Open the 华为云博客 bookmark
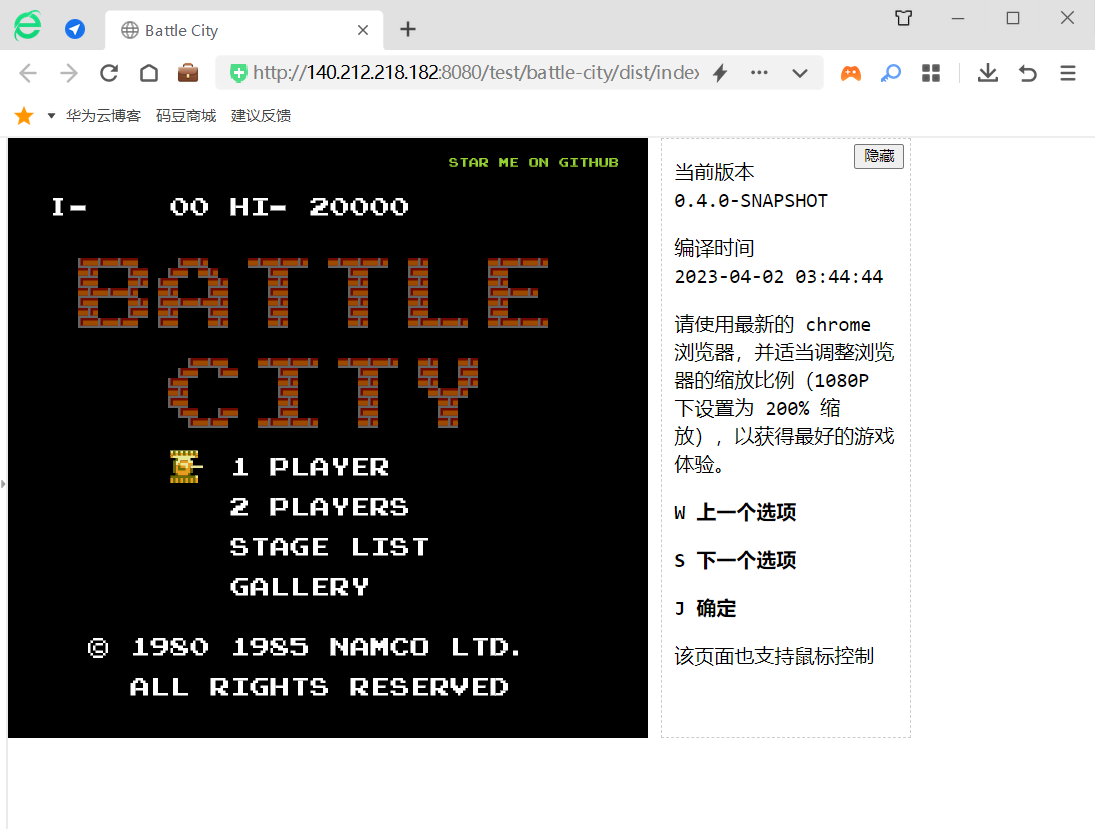The height and width of the screenshot is (829, 1095). point(103,116)
